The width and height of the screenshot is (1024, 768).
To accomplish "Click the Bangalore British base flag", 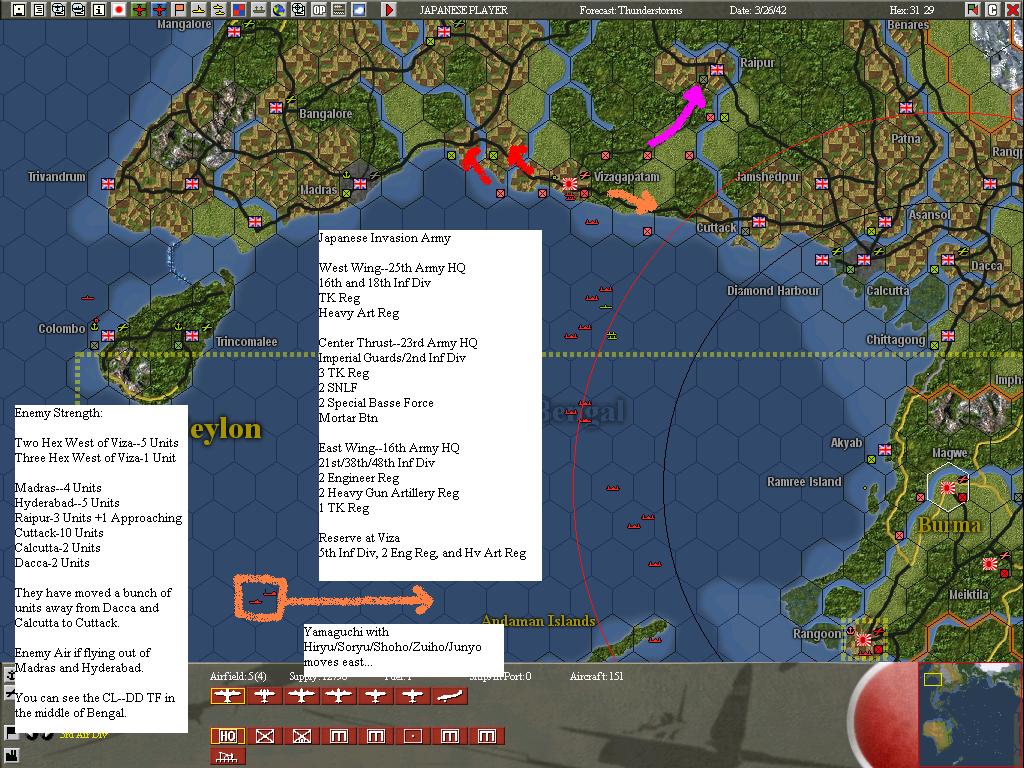I will (x=276, y=107).
